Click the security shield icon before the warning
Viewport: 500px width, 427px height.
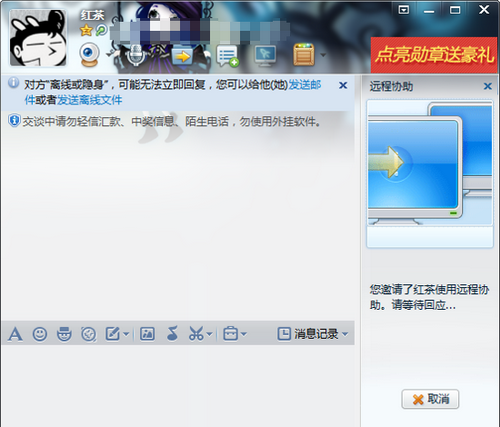[x=14, y=120]
